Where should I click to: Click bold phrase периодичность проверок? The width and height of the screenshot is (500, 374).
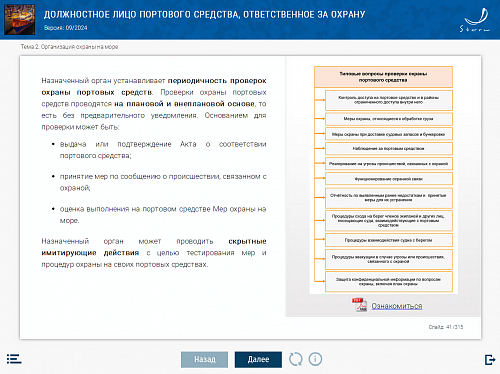coord(217,81)
